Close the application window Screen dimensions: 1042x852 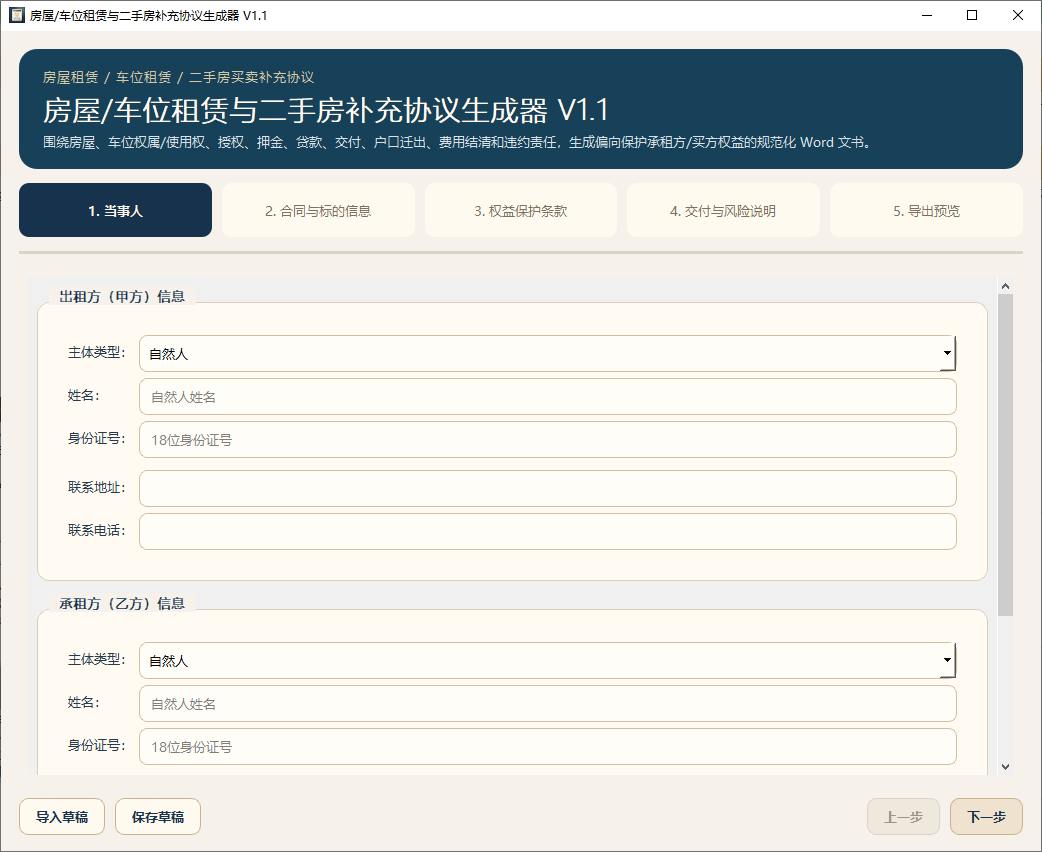coord(1017,15)
